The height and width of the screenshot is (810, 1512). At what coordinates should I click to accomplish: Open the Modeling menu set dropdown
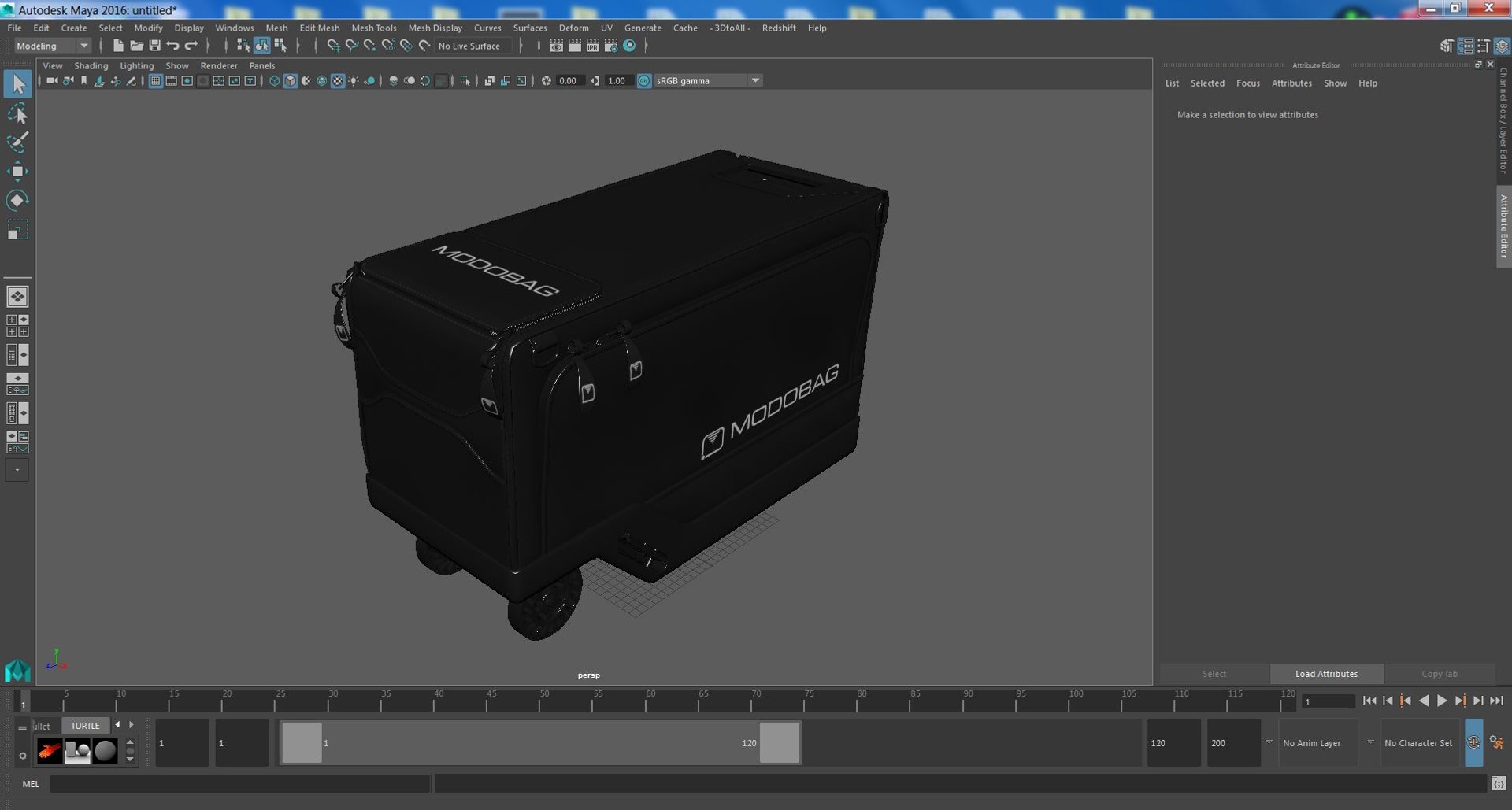click(x=53, y=46)
